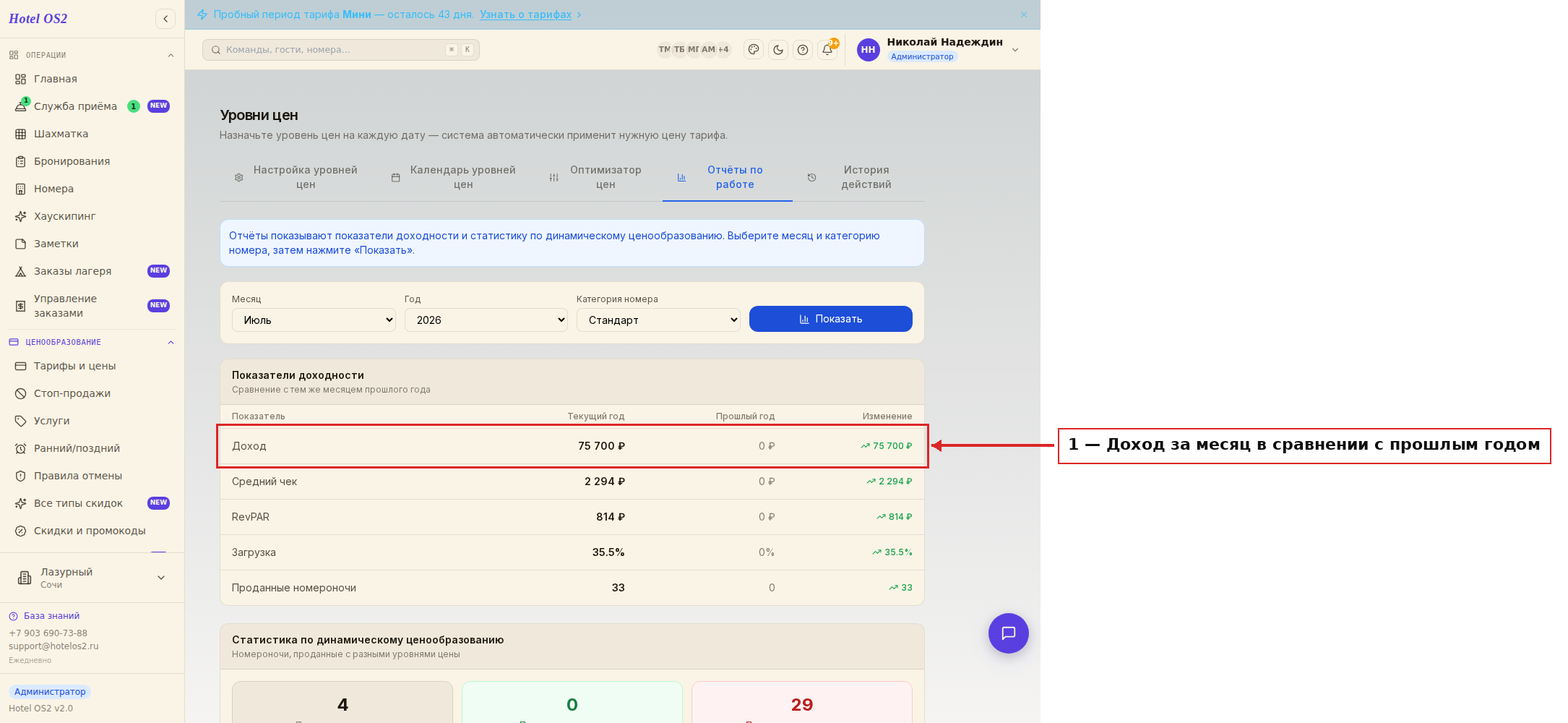Viewport: 1568px width, 723px height.
Task: Click the Хаускипинг sparkle icon
Action: click(21, 216)
